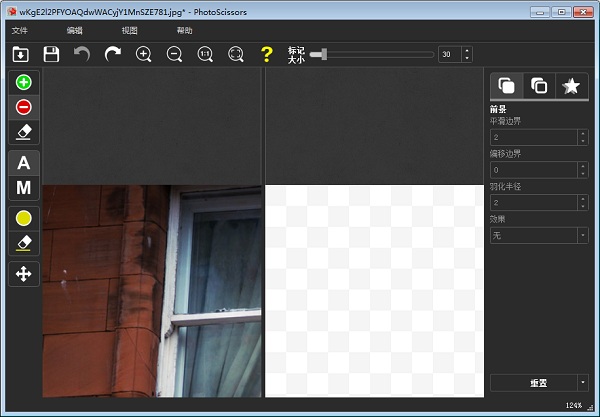Open the 帮助 menu
Viewport: 600px width, 417px height.
[184, 31]
